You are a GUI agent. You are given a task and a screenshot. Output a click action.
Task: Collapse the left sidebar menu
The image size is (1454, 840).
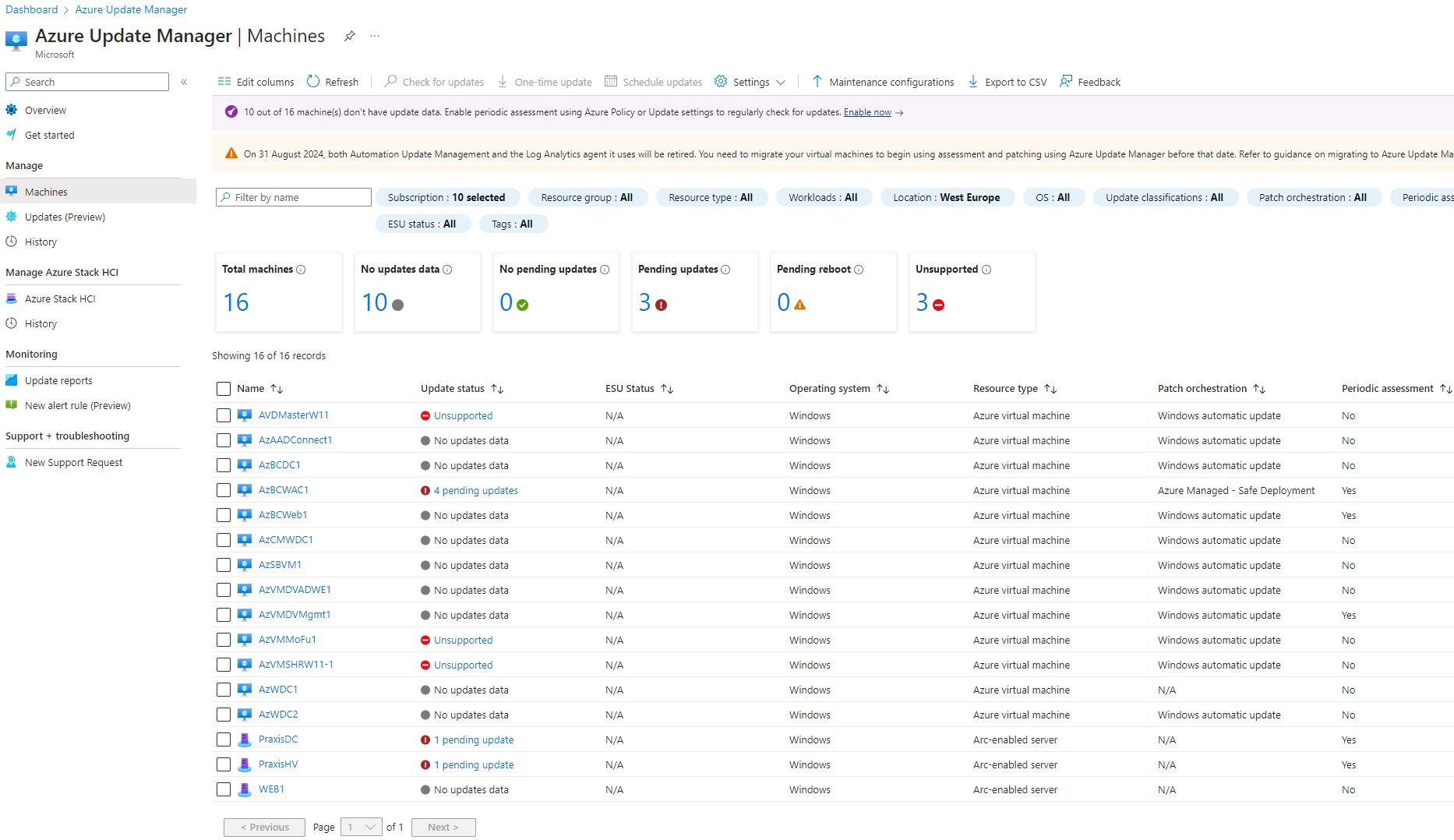click(x=184, y=82)
